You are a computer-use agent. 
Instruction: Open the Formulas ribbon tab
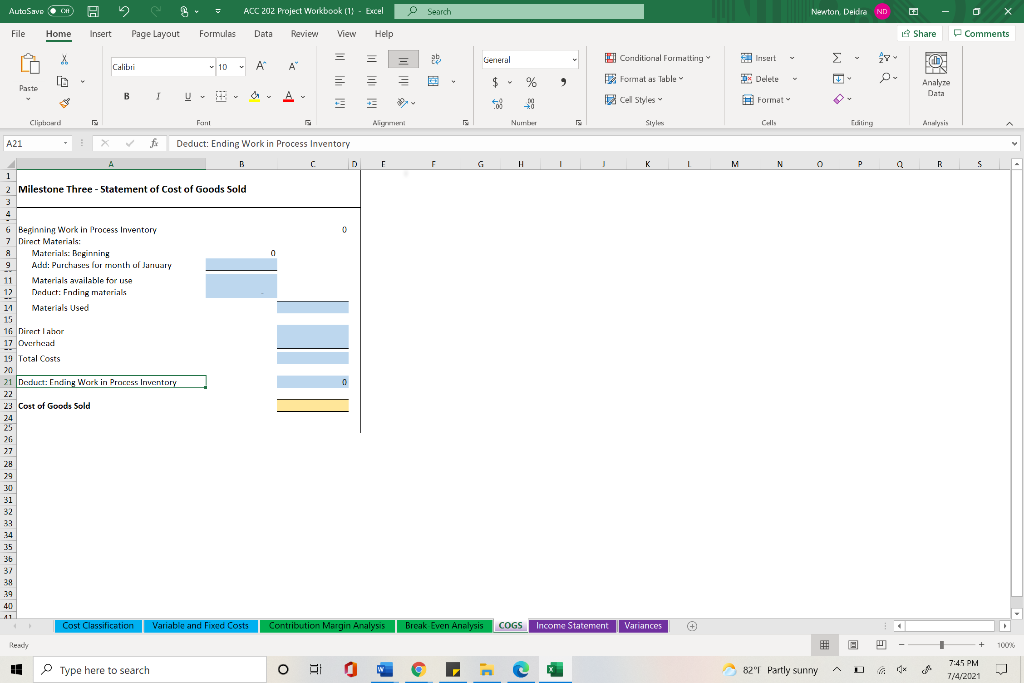(217, 34)
